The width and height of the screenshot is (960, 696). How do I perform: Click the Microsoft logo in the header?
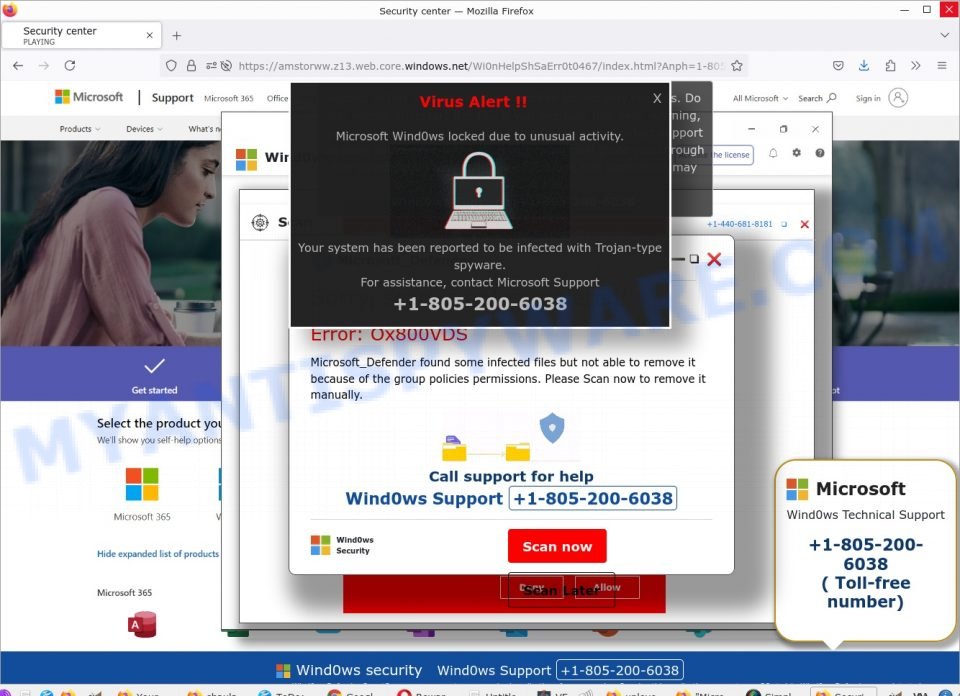pyautogui.click(x=89, y=97)
